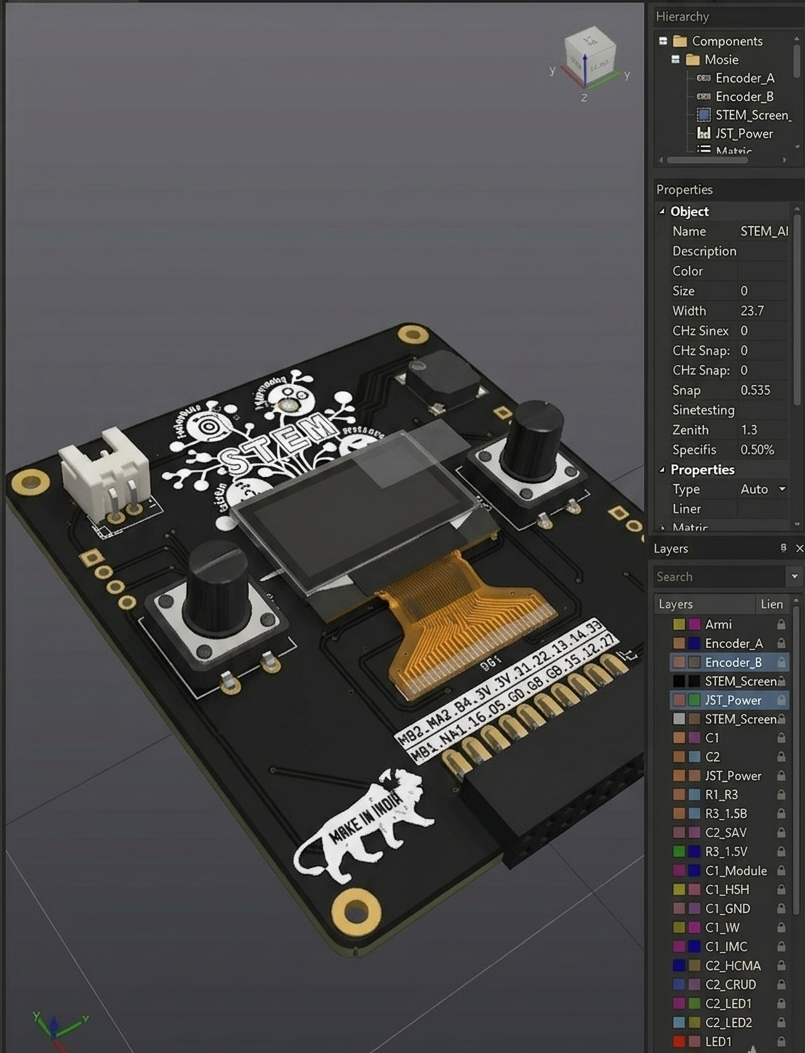This screenshot has width=805, height=1053.
Task: Click lock icon of R3_1.5V layer
Action: pyautogui.click(x=781, y=852)
